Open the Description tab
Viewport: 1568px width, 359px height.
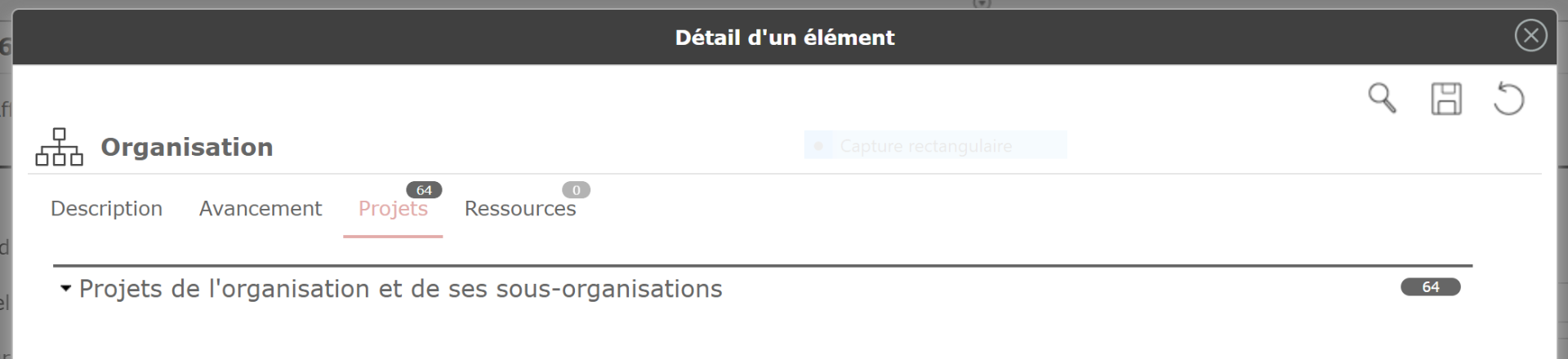pos(106,209)
